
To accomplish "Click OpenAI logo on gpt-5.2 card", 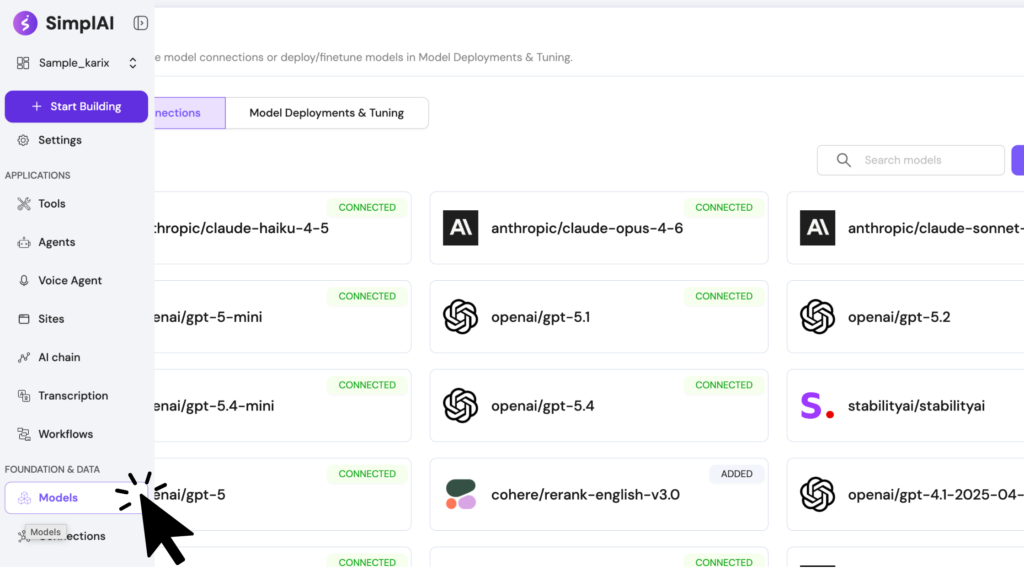I will 817,317.
